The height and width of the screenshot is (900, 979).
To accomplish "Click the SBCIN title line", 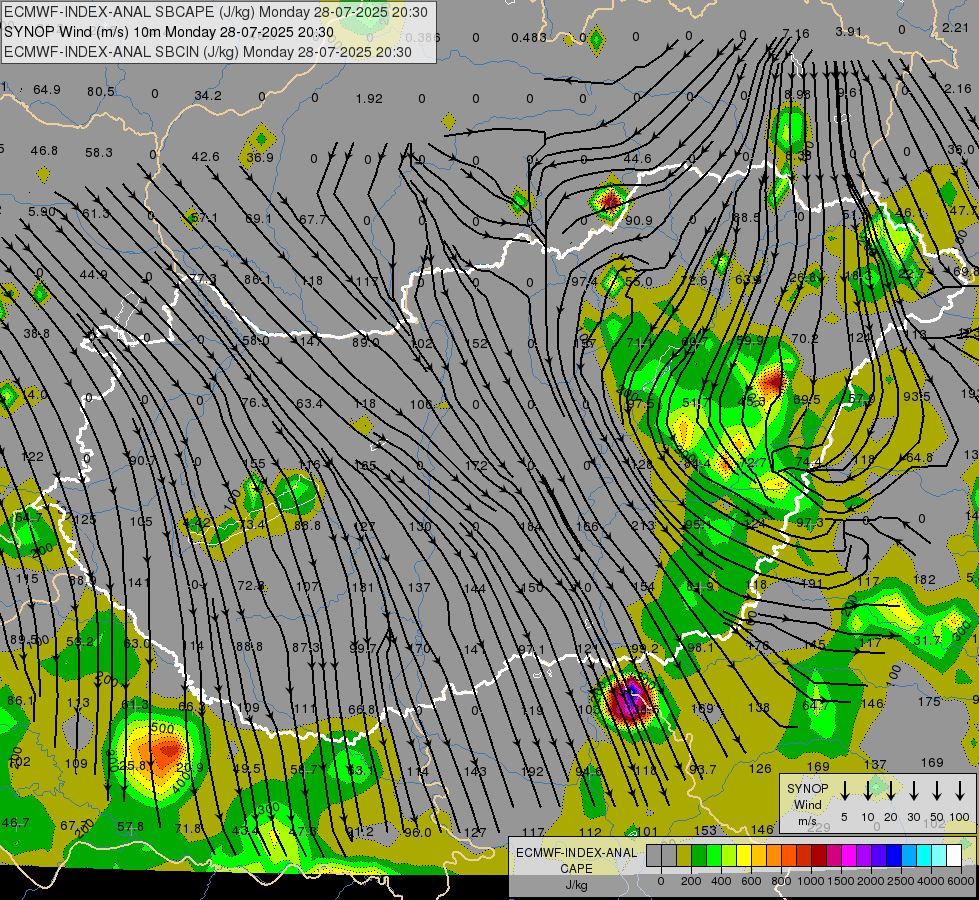I will [x=208, y=52].
